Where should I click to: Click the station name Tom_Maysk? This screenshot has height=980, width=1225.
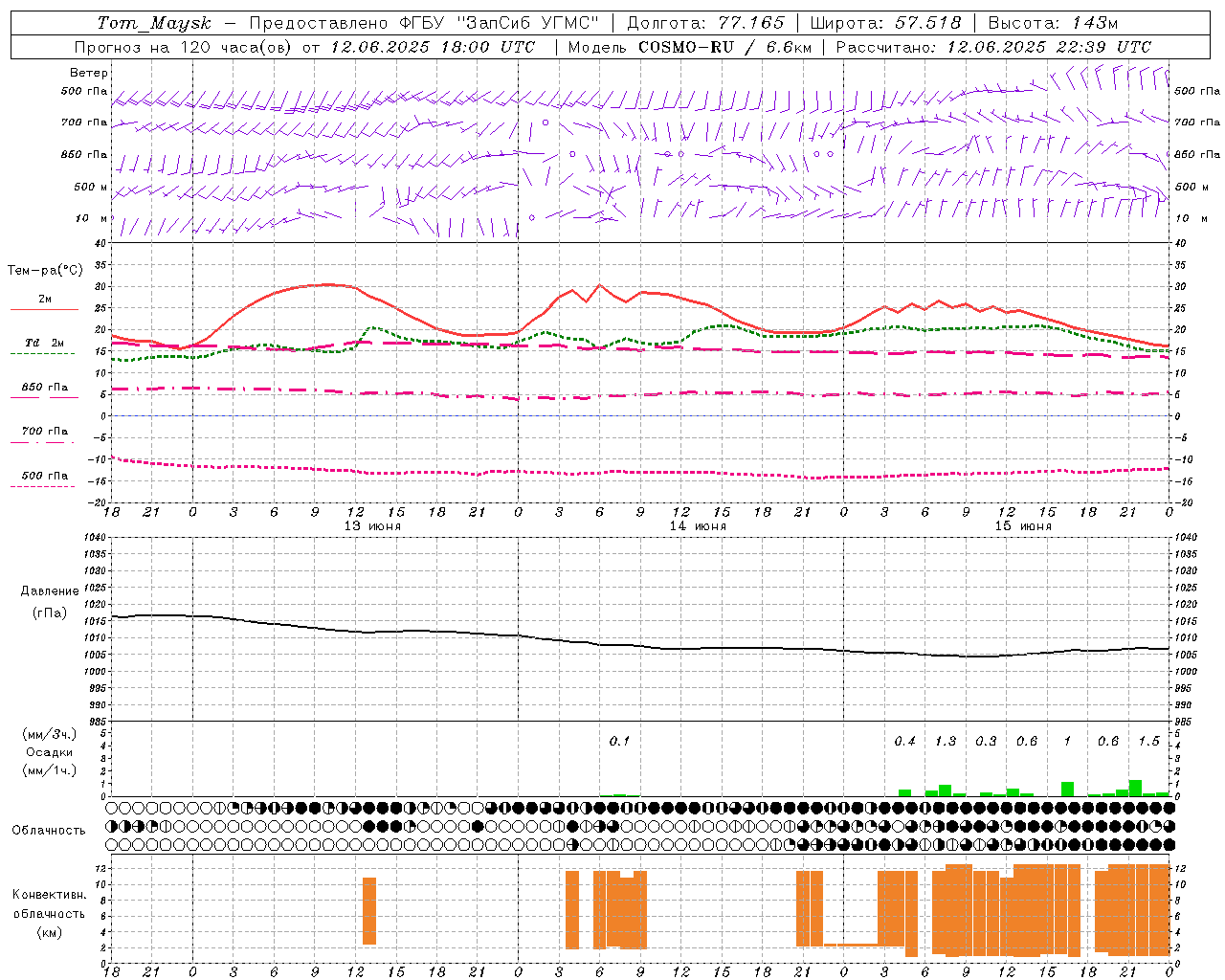154,23
